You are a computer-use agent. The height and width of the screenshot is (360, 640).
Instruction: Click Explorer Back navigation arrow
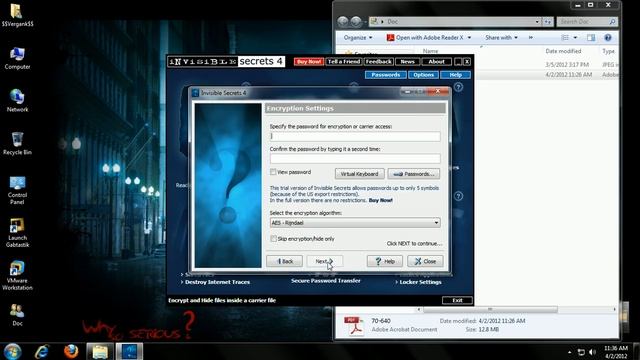point(343,21)
